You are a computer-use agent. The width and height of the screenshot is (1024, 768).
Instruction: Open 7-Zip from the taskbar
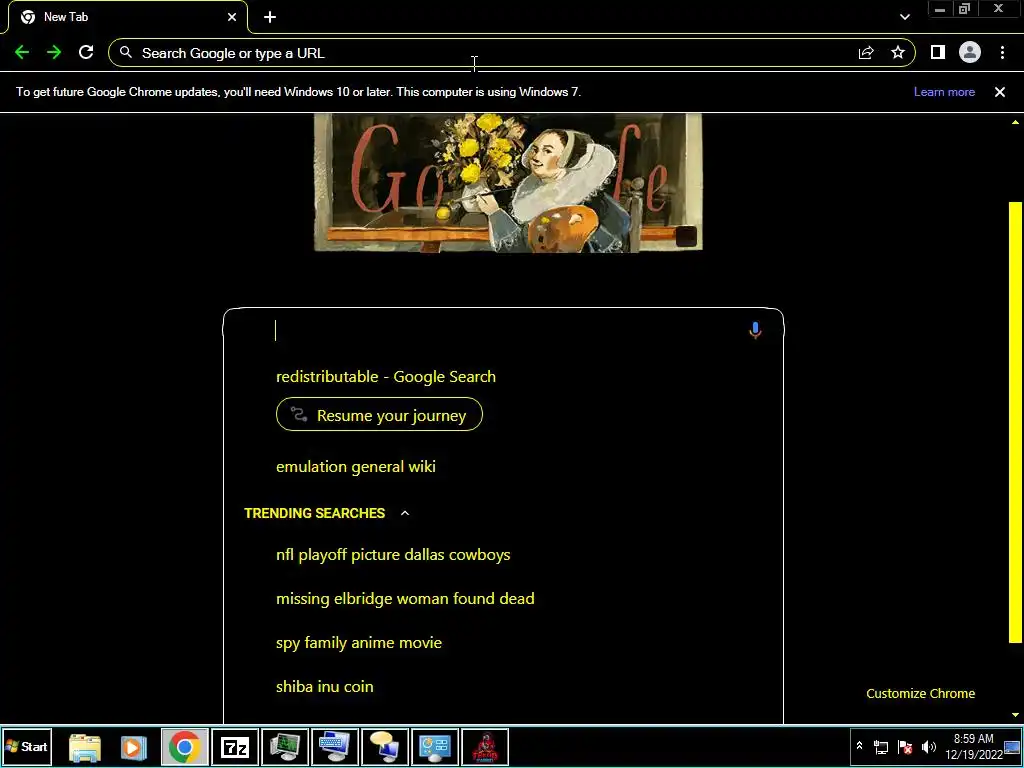[x=235, y=747]
